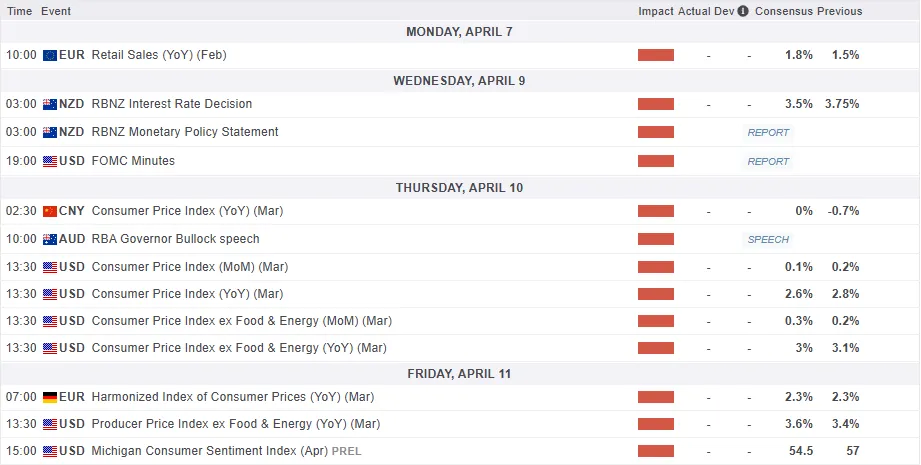Click the Impact column header
The width and height of the screenshot is (921, 465).
pos(656,11)
